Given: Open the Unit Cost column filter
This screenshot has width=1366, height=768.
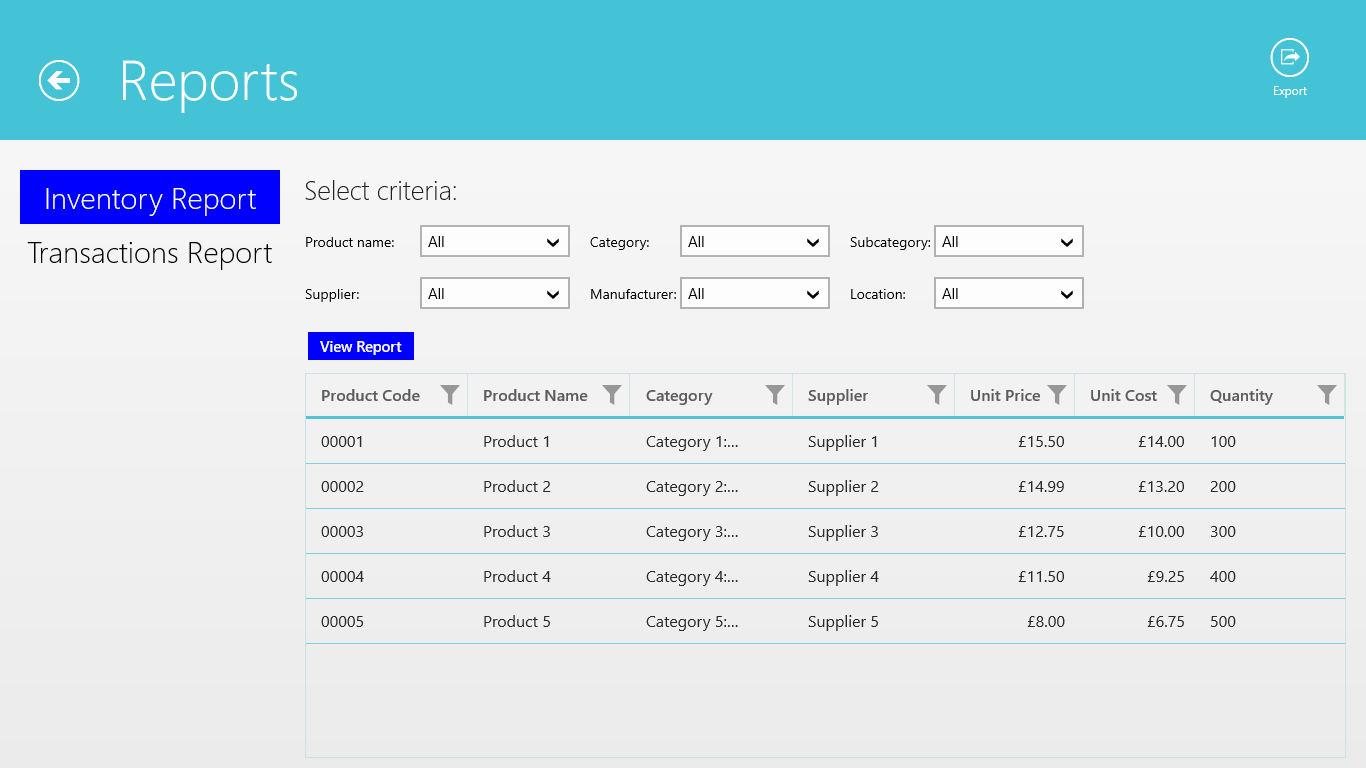Looking at the screenshot, I should (1177, 395).
